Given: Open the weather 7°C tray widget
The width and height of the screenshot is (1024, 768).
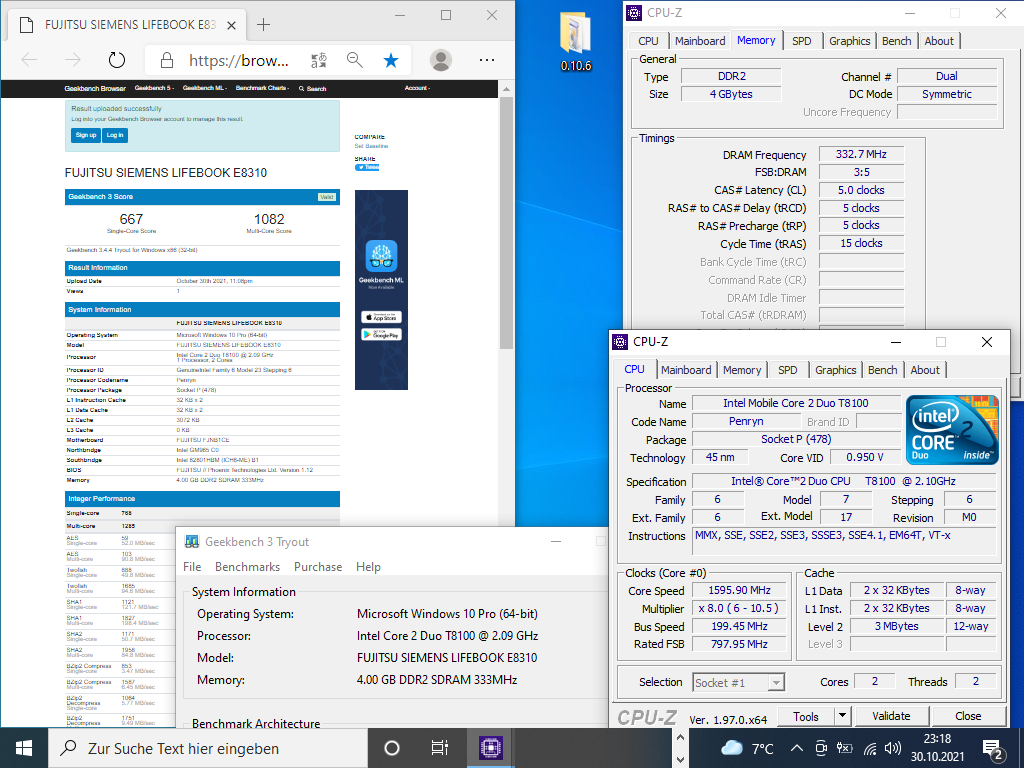Looking at the screenshot, I should 747,748.
